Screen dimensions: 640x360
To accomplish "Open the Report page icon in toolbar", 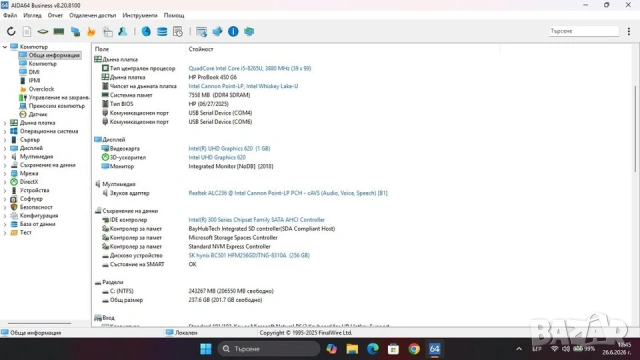I will 27,31.
